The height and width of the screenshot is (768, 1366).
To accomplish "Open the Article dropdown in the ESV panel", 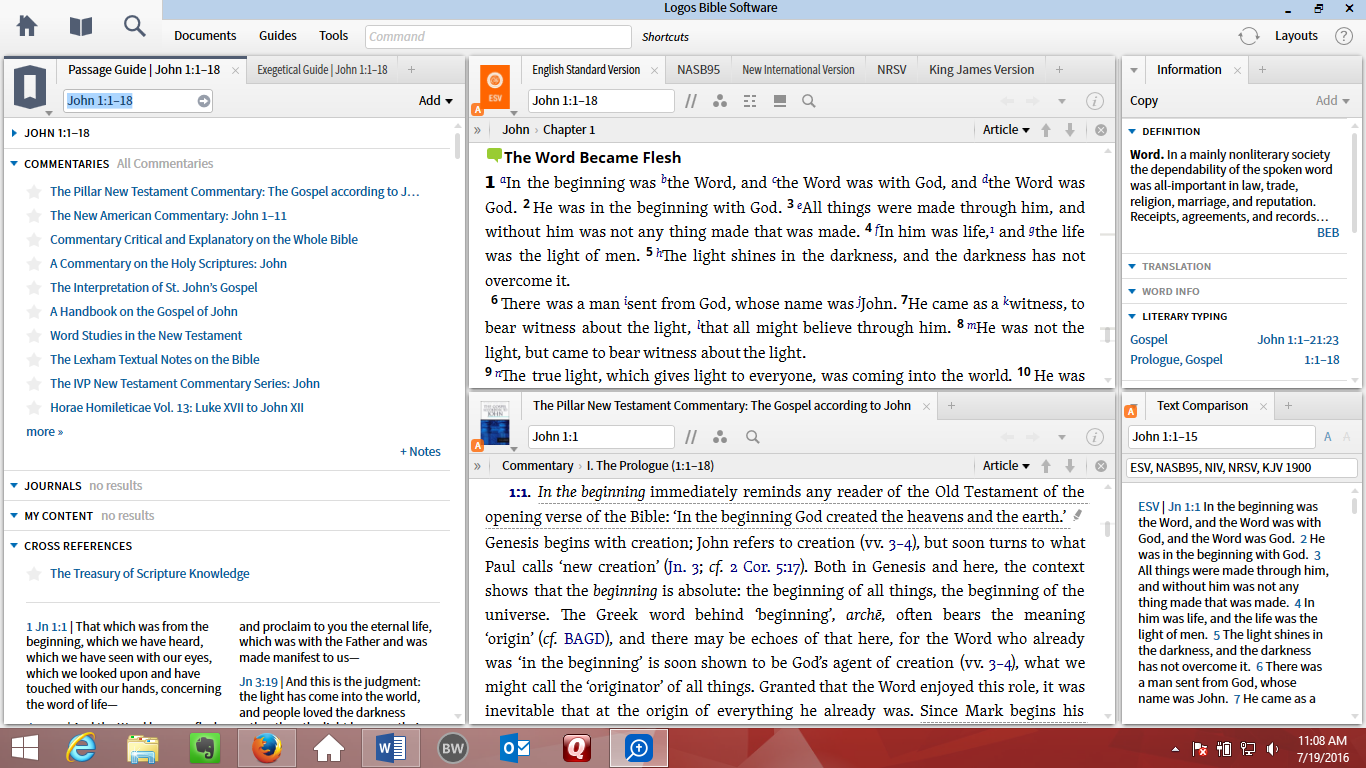I will click(1006, 129).
